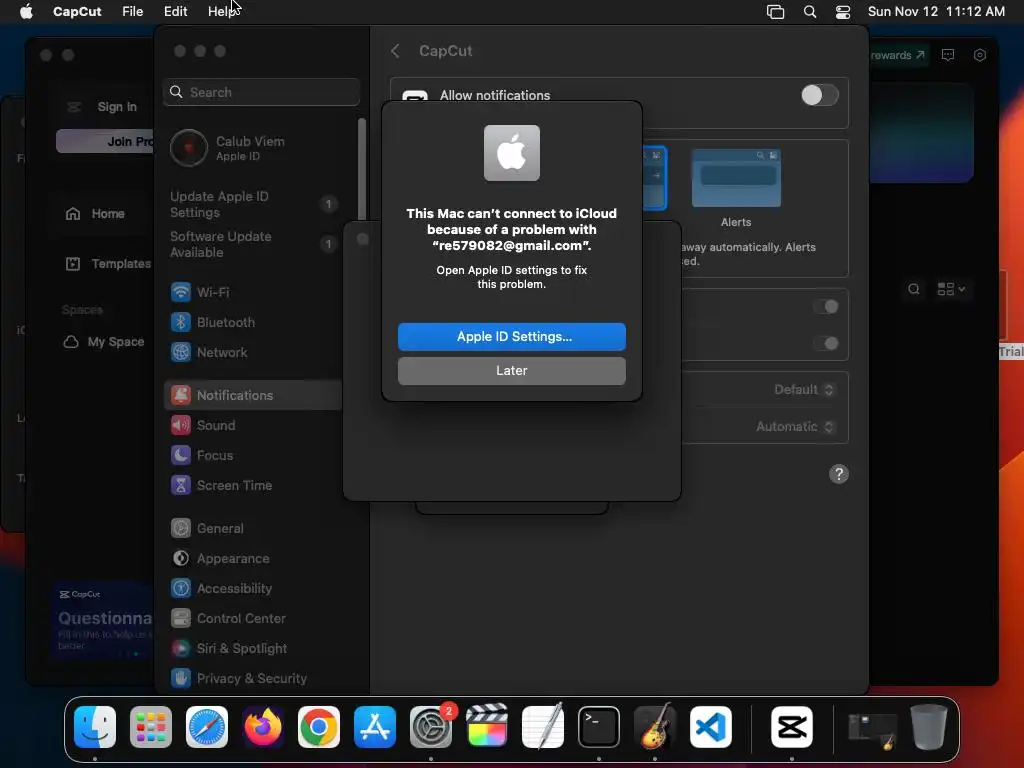Open Control Center in menu bar
Viewport: 1024px width, 768px height.
(x=843, y=12)
